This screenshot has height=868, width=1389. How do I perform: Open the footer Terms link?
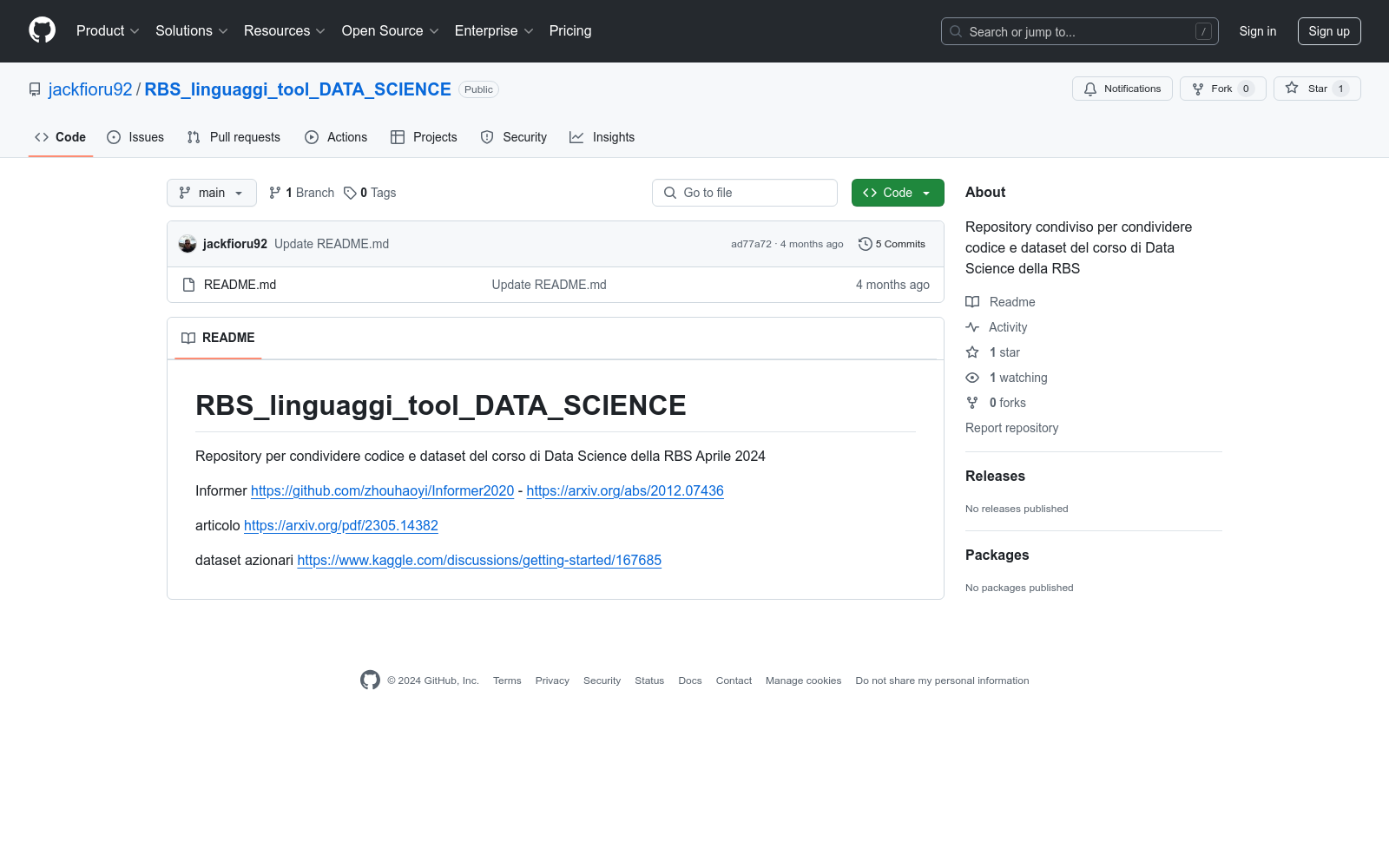pos(507,681)
